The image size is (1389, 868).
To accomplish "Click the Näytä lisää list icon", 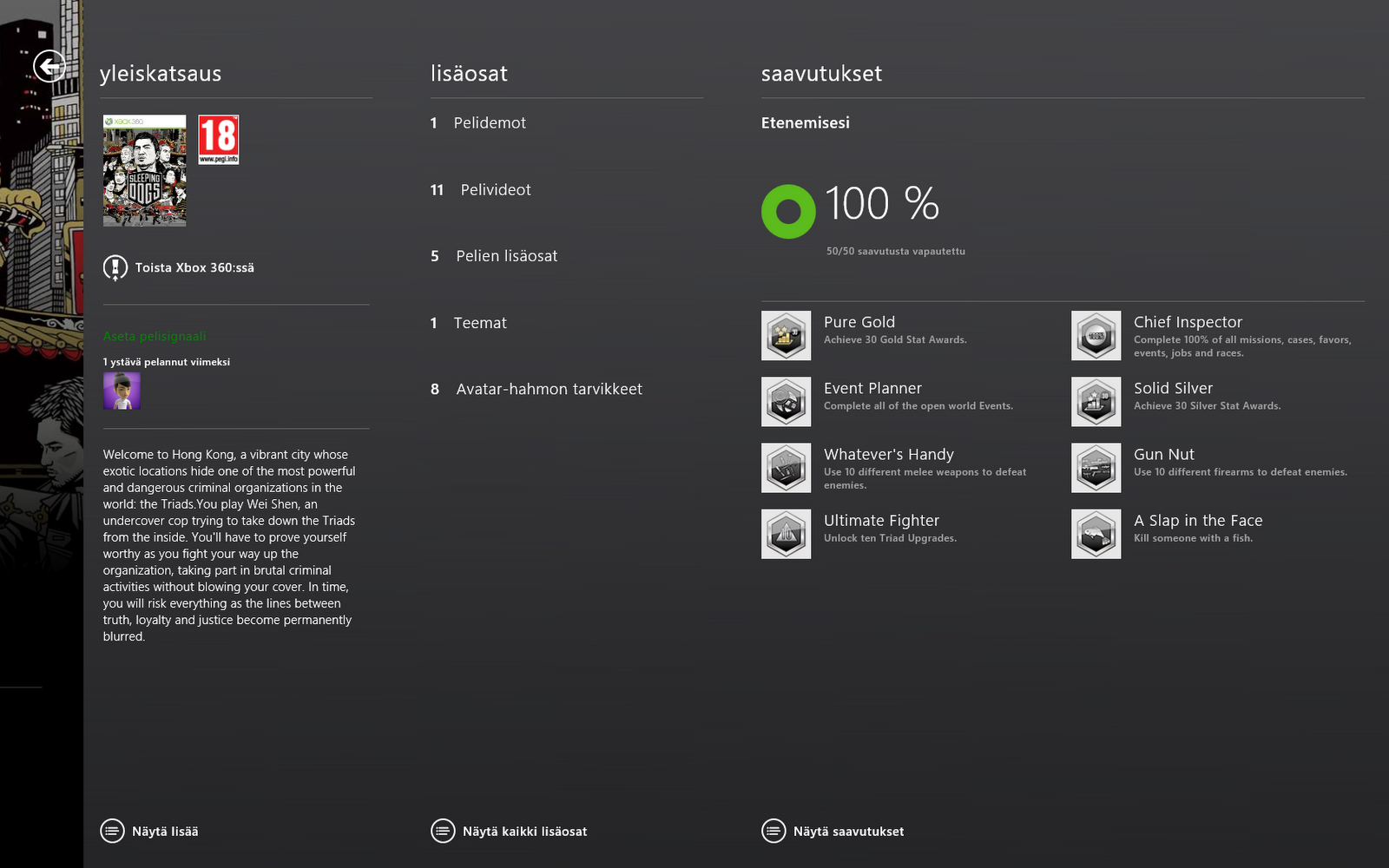I will tap(112, 831).
